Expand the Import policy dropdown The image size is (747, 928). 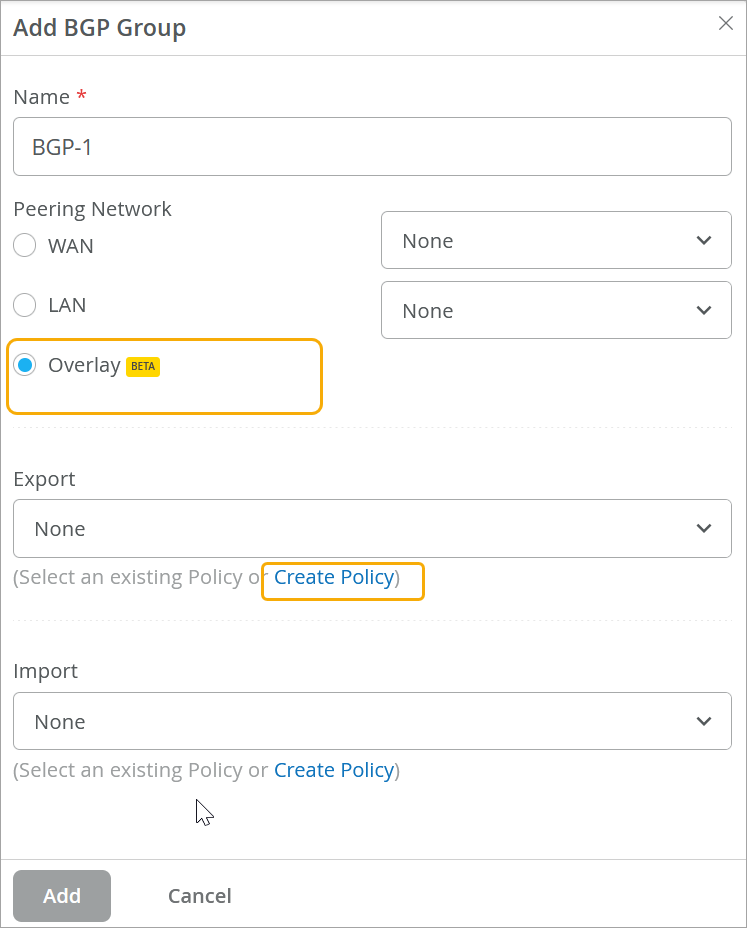[x=372, y=722]
